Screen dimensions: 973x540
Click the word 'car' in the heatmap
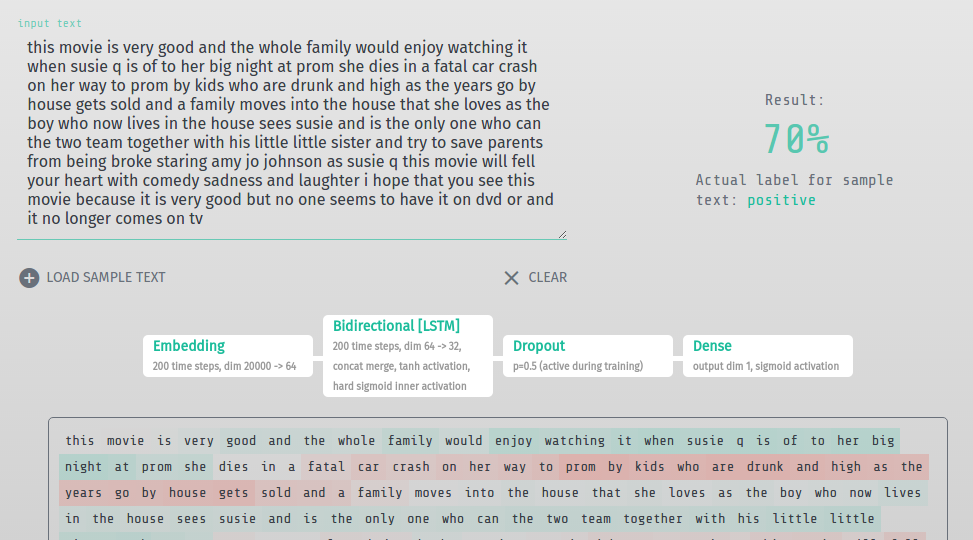[x=368, y=467]
